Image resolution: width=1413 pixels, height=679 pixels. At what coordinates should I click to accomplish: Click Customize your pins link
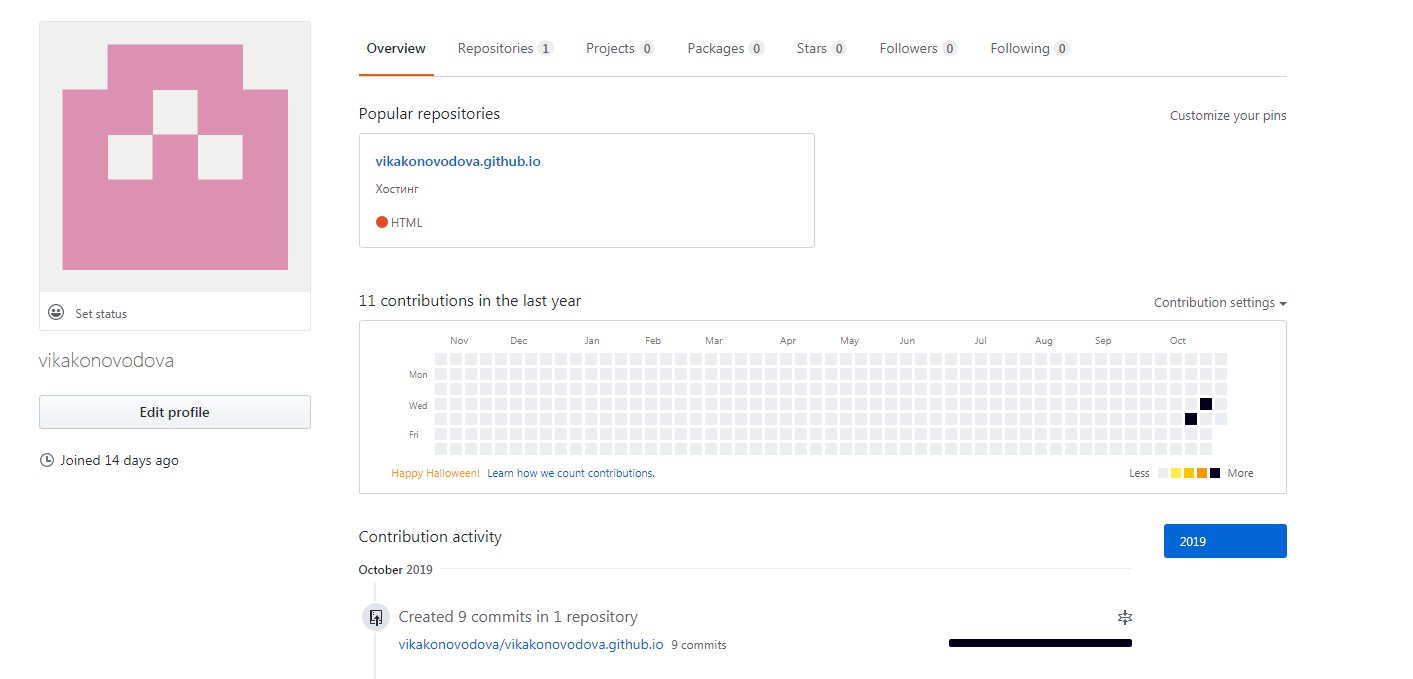coord(1228,116)
